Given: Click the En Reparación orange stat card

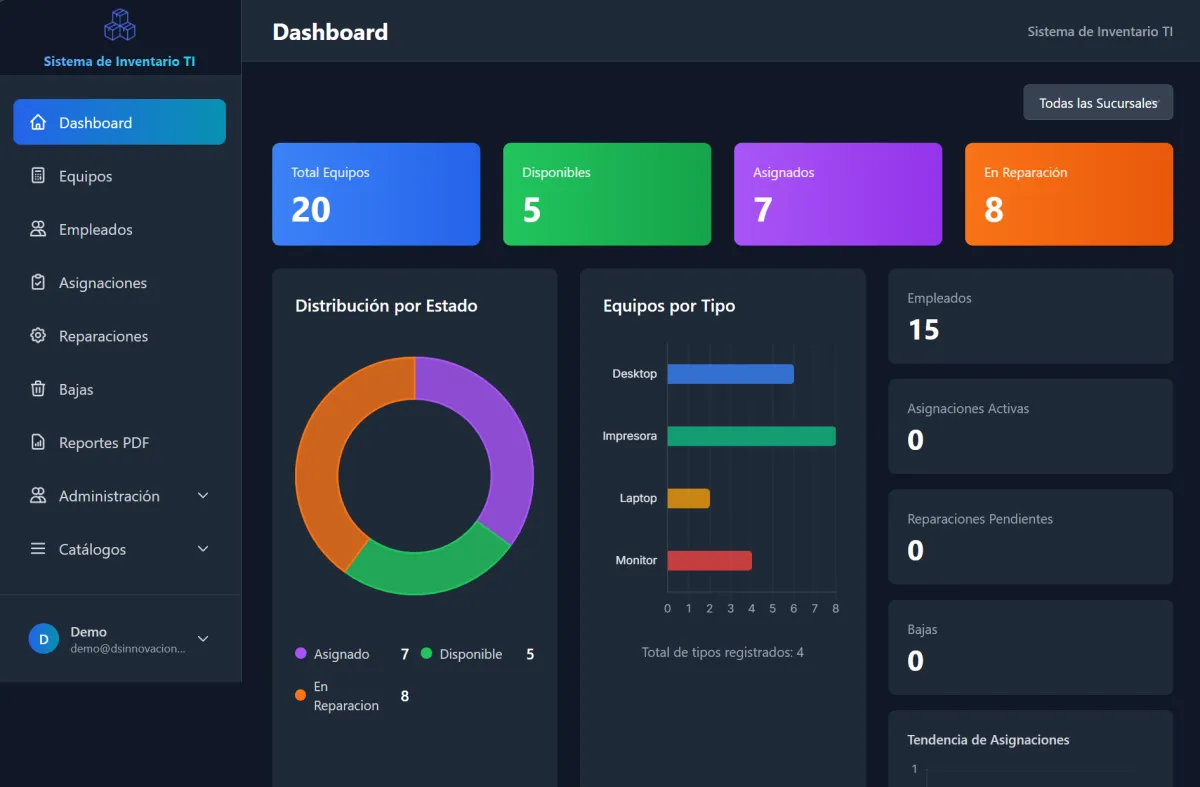Looking at the screenshot, I should 1069,194.
